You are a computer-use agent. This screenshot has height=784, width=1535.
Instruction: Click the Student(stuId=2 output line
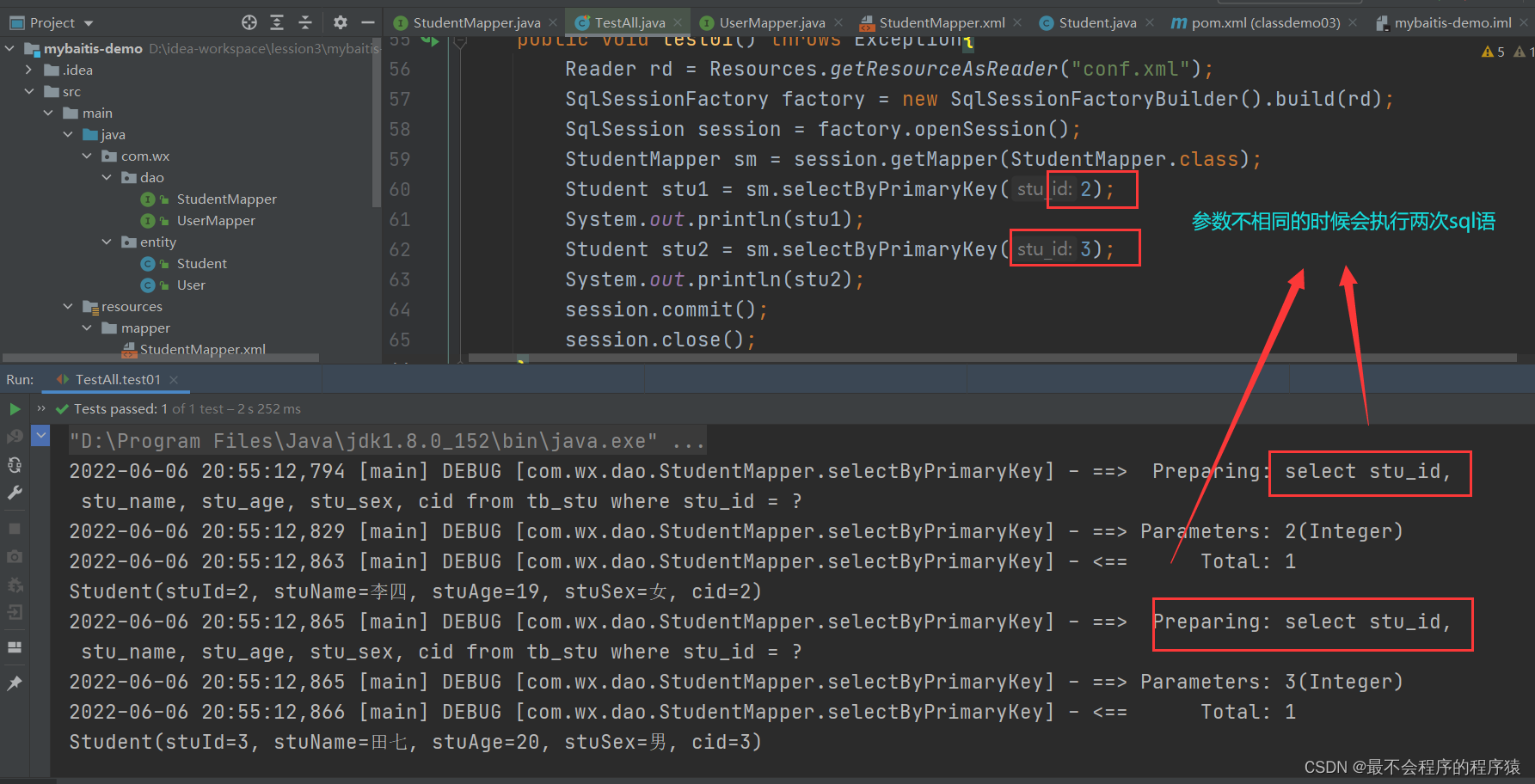415,591
